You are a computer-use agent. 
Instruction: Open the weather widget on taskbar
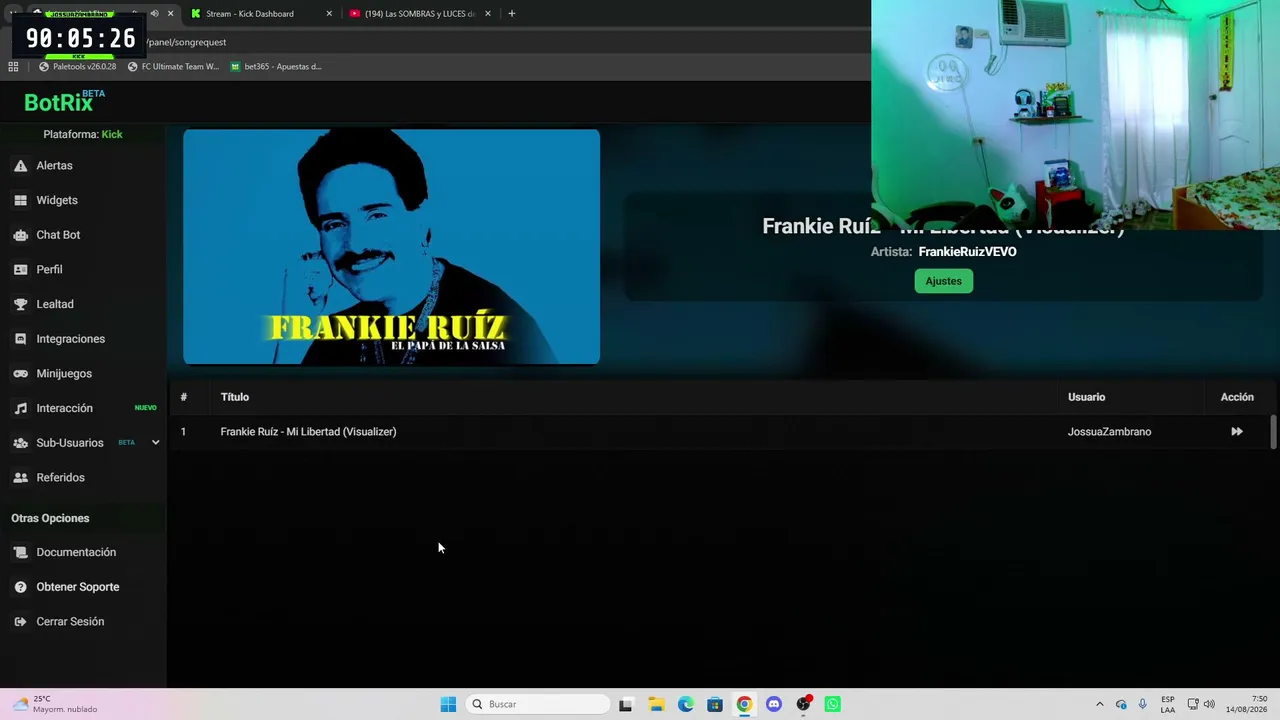55,705
